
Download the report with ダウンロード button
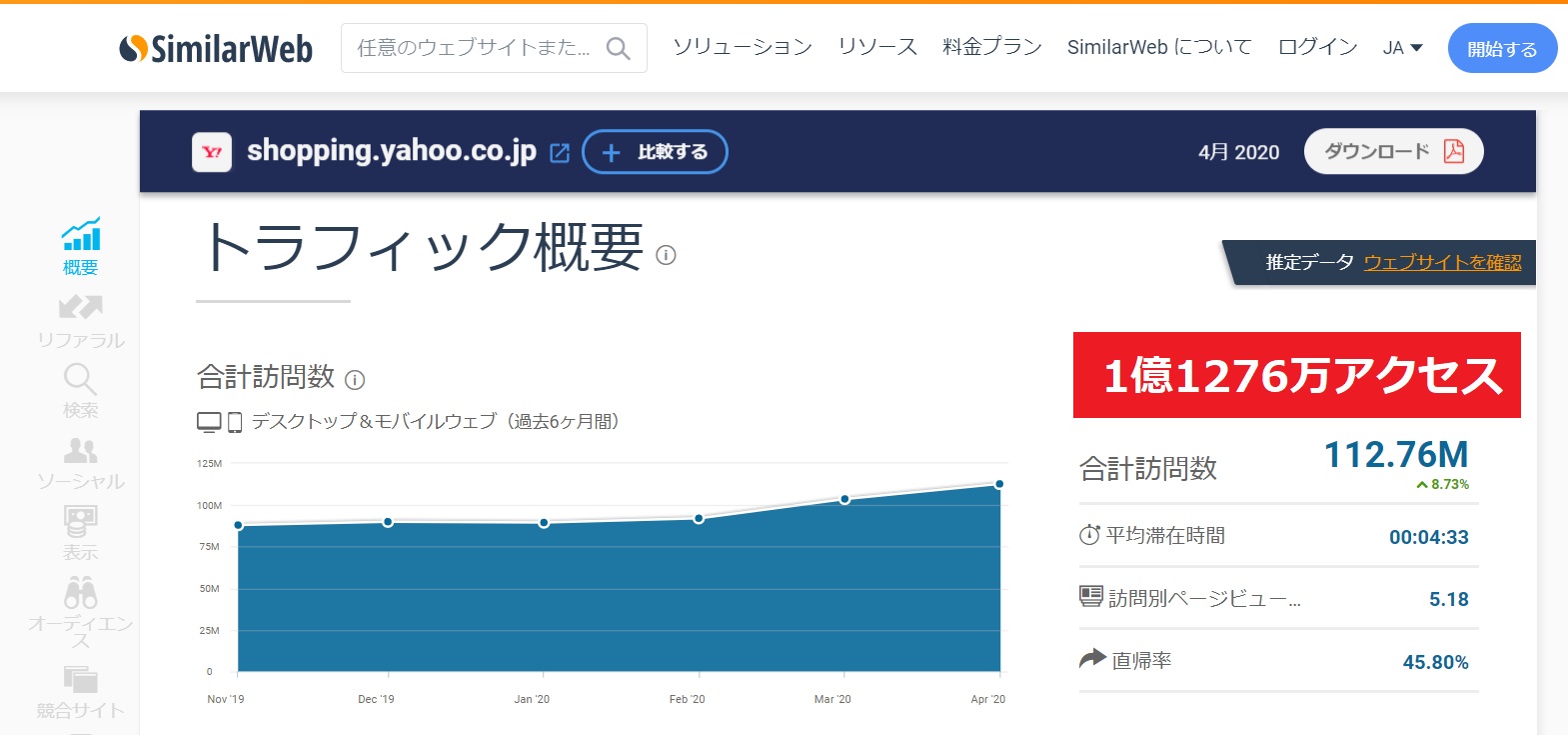(x=1393, y=152)
